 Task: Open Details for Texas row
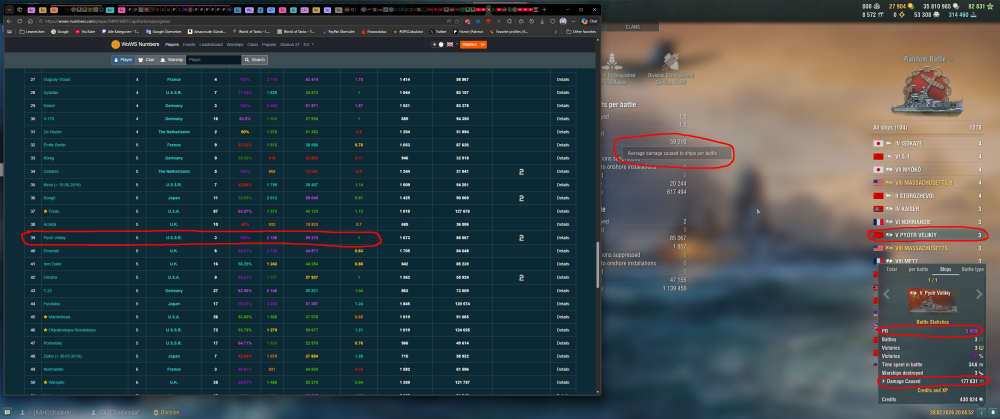562,211
